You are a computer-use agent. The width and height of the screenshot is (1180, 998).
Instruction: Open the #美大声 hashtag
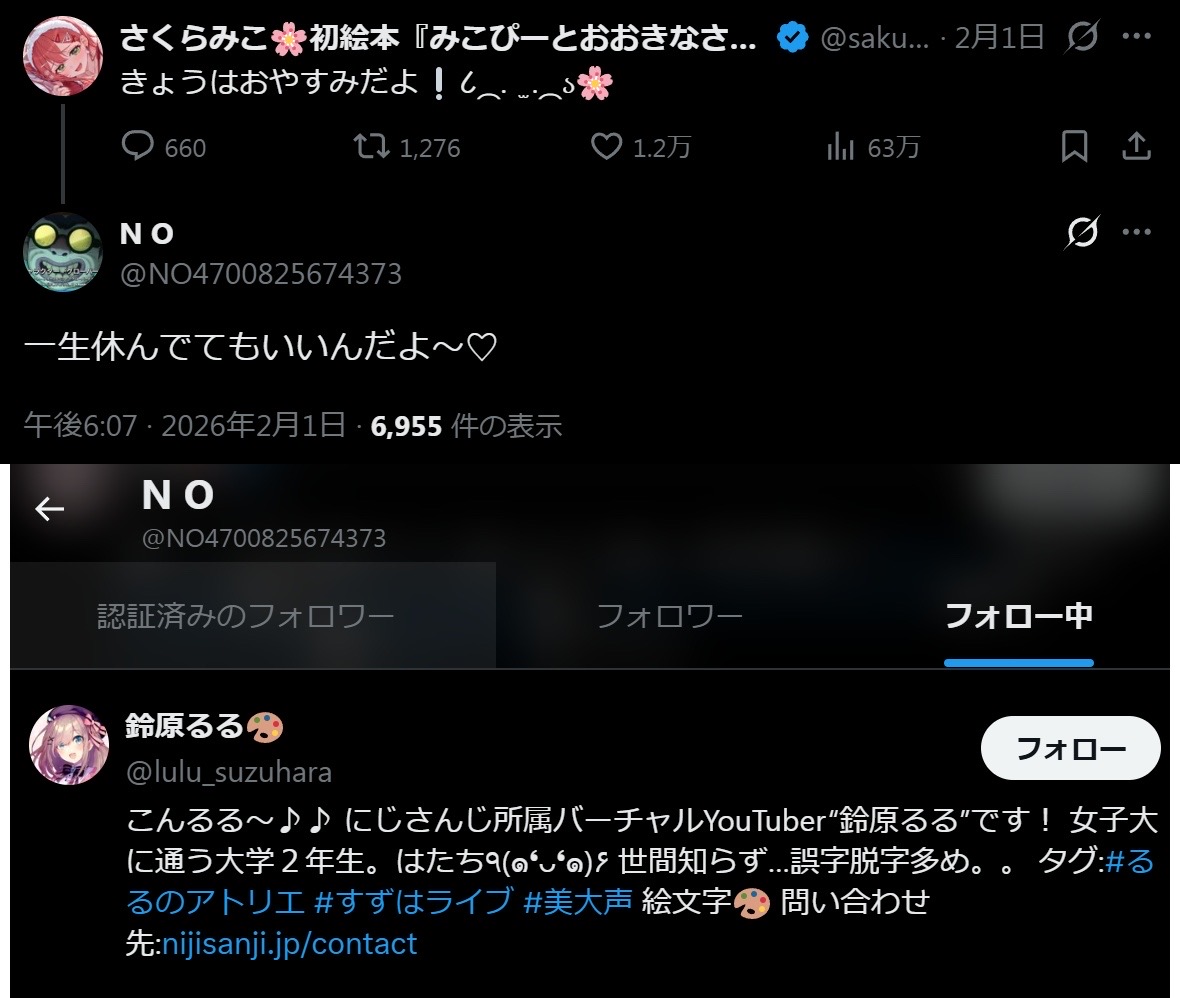point(577,902)
